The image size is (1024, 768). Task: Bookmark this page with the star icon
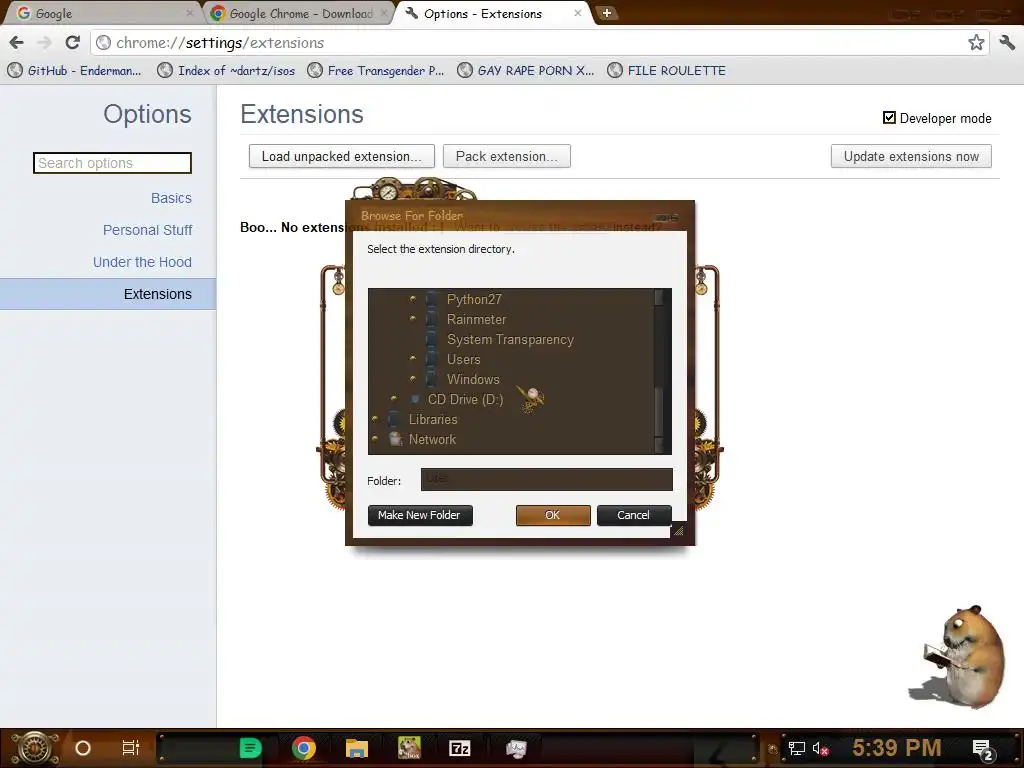point(976,43)
